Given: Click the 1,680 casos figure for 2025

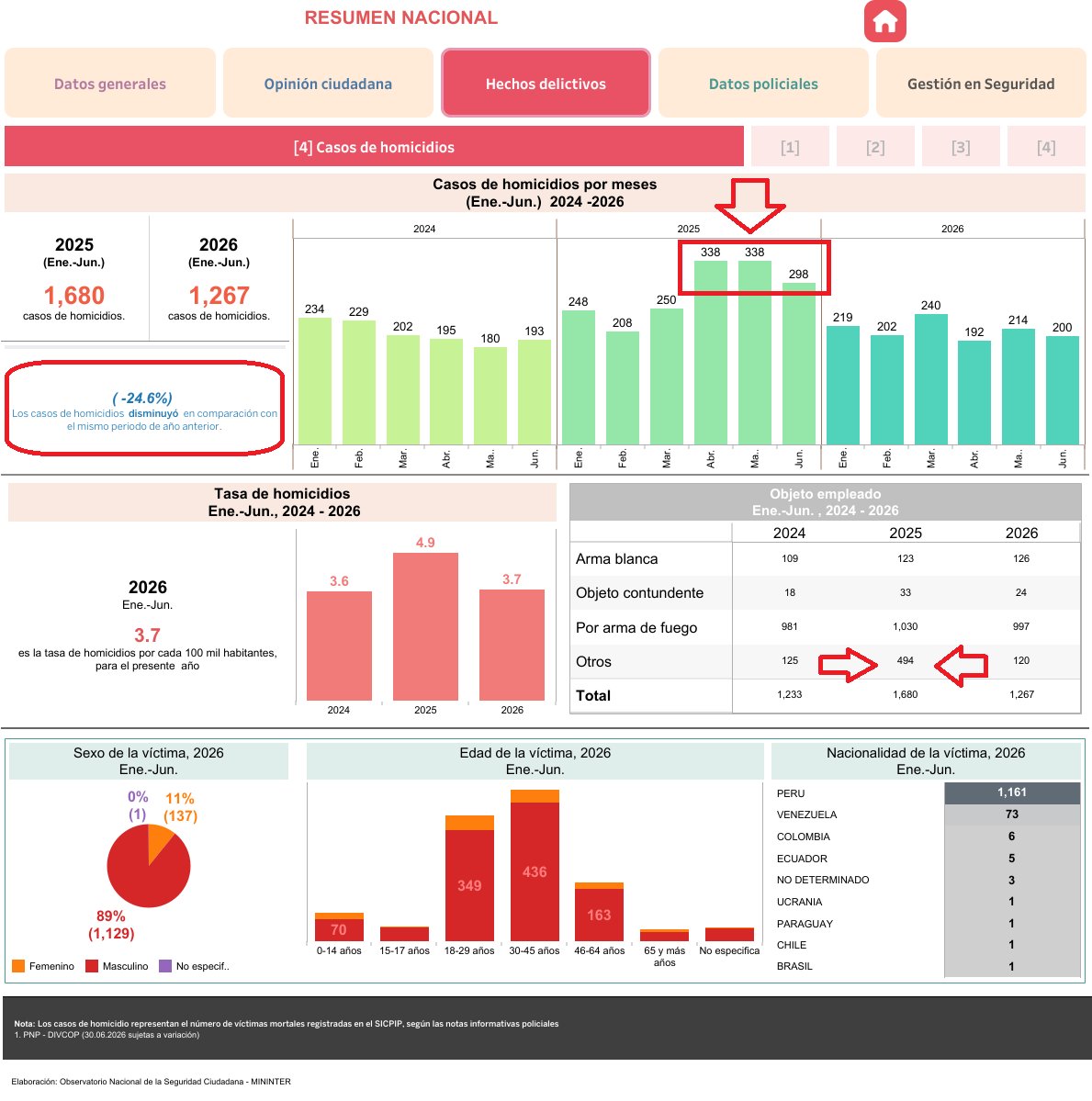Looking at the screenshot, I should click(74, 296).
